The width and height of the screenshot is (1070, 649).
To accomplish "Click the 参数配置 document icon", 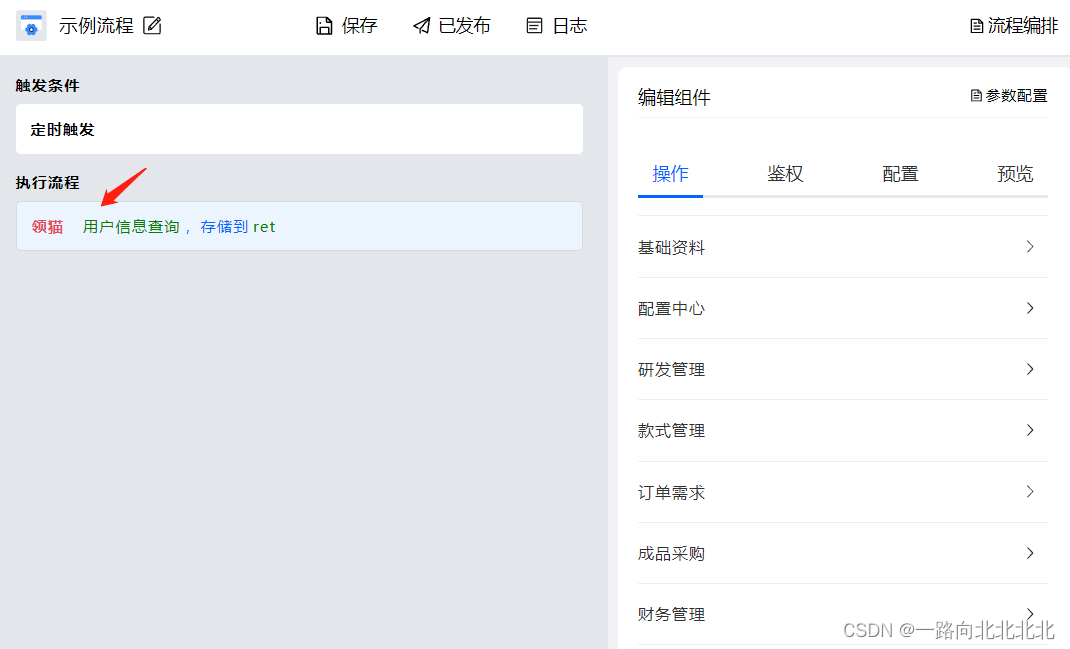I will [976, 96].
